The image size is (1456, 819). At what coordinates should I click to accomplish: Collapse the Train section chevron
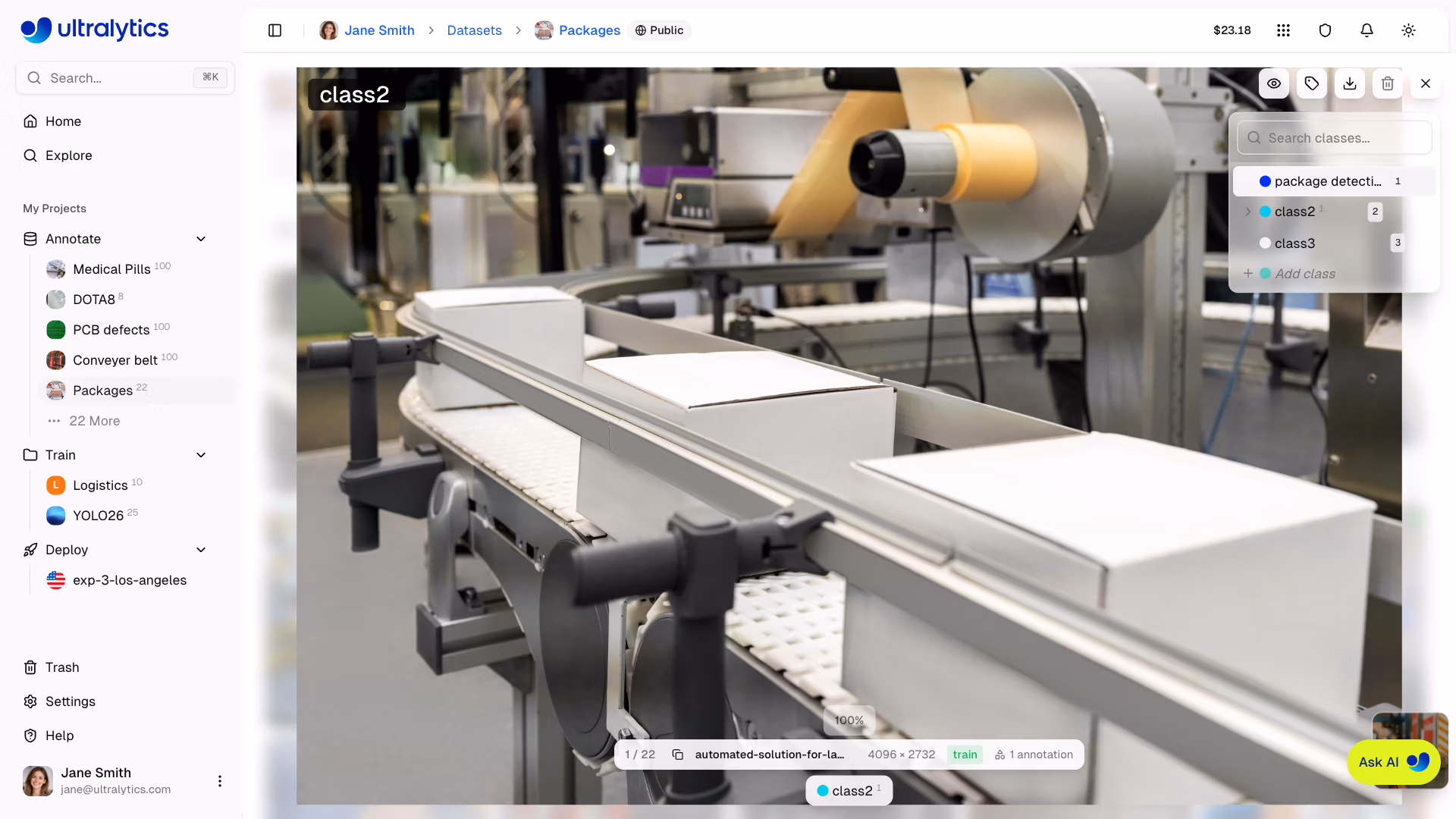[x=201, y=455]
